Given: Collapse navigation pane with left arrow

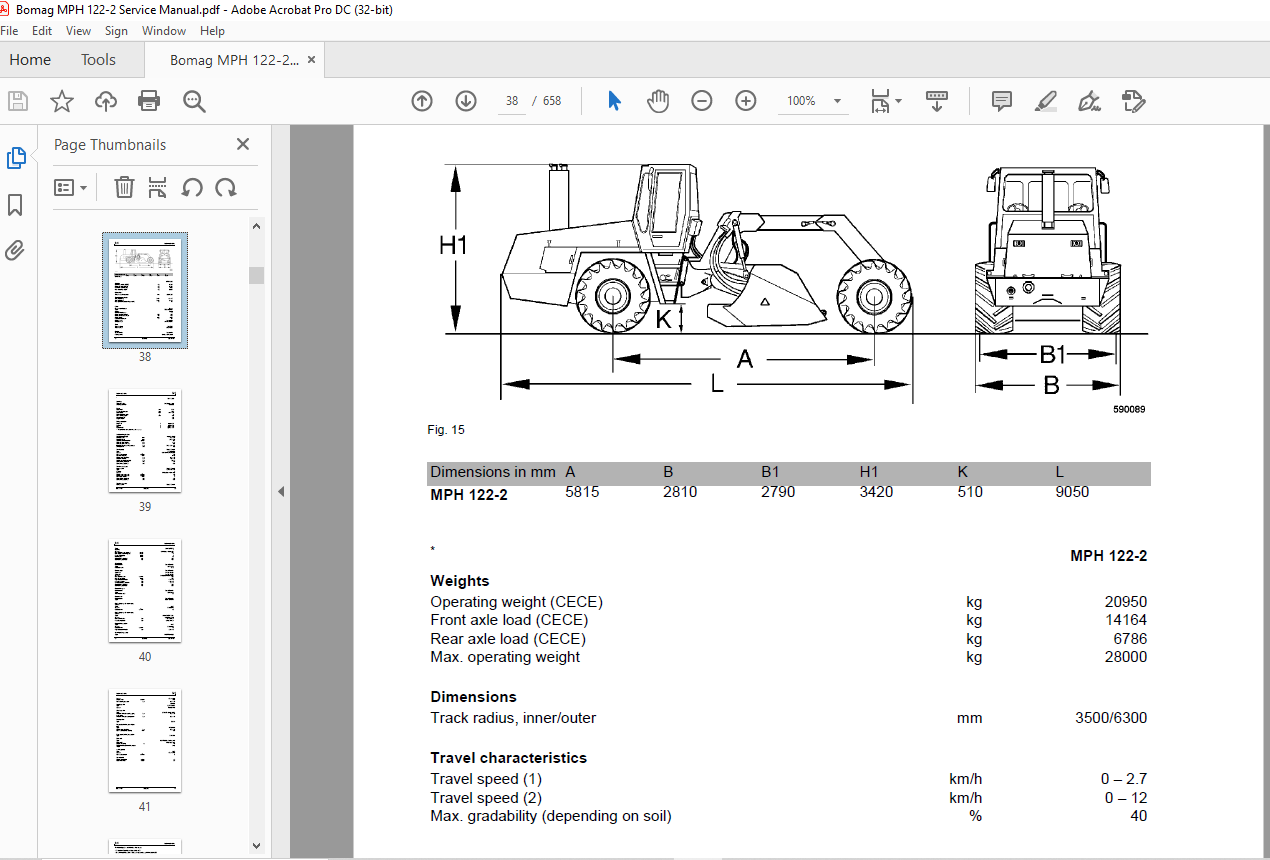Looking at the screenshot, I should coord(281,492).
